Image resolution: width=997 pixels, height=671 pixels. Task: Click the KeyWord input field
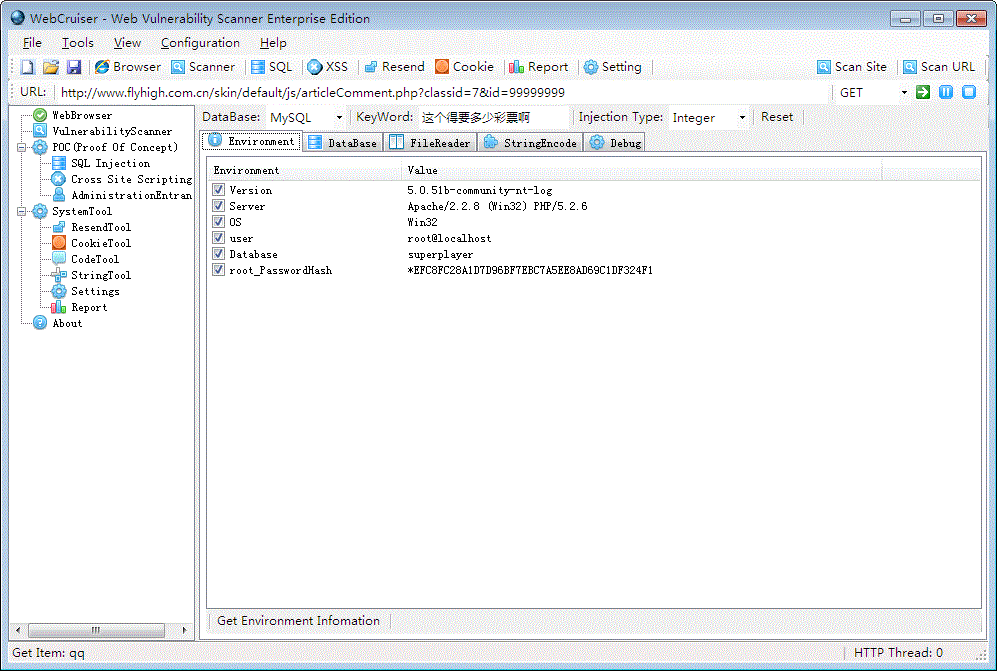492,117
